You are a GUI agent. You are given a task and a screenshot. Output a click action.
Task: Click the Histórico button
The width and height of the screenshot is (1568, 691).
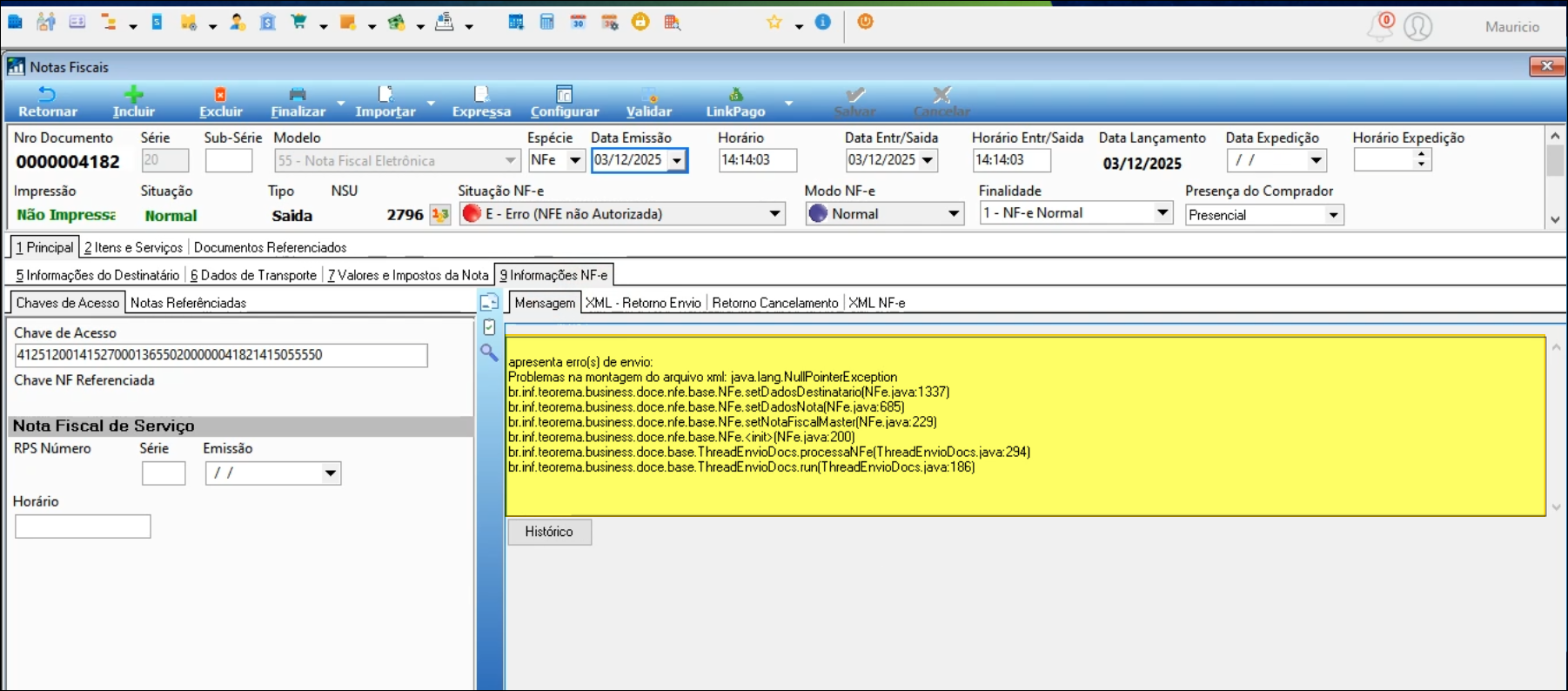(549, 532)
